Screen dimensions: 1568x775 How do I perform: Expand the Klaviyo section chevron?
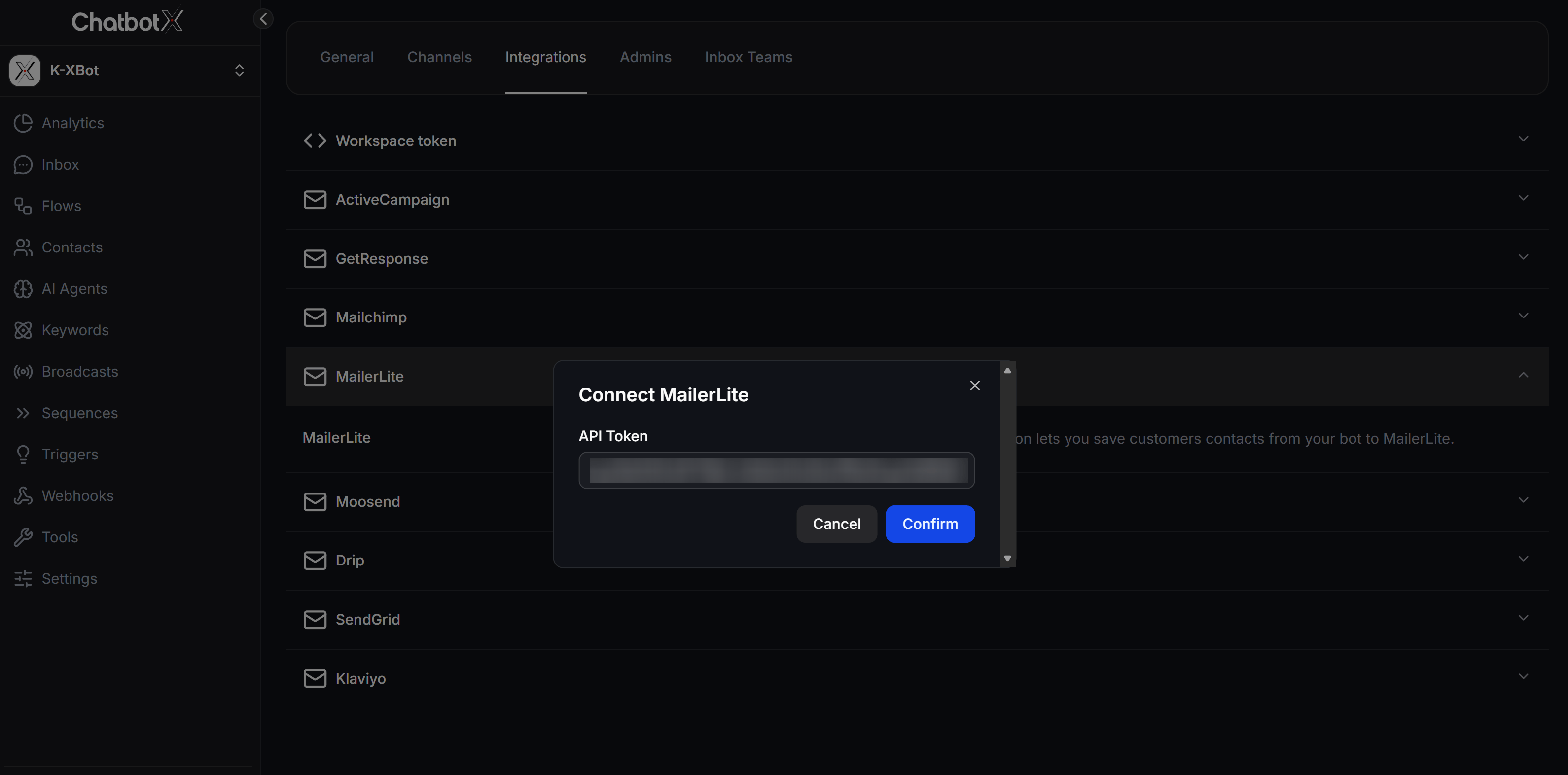pyautogui.click(x=1523, y=676)
